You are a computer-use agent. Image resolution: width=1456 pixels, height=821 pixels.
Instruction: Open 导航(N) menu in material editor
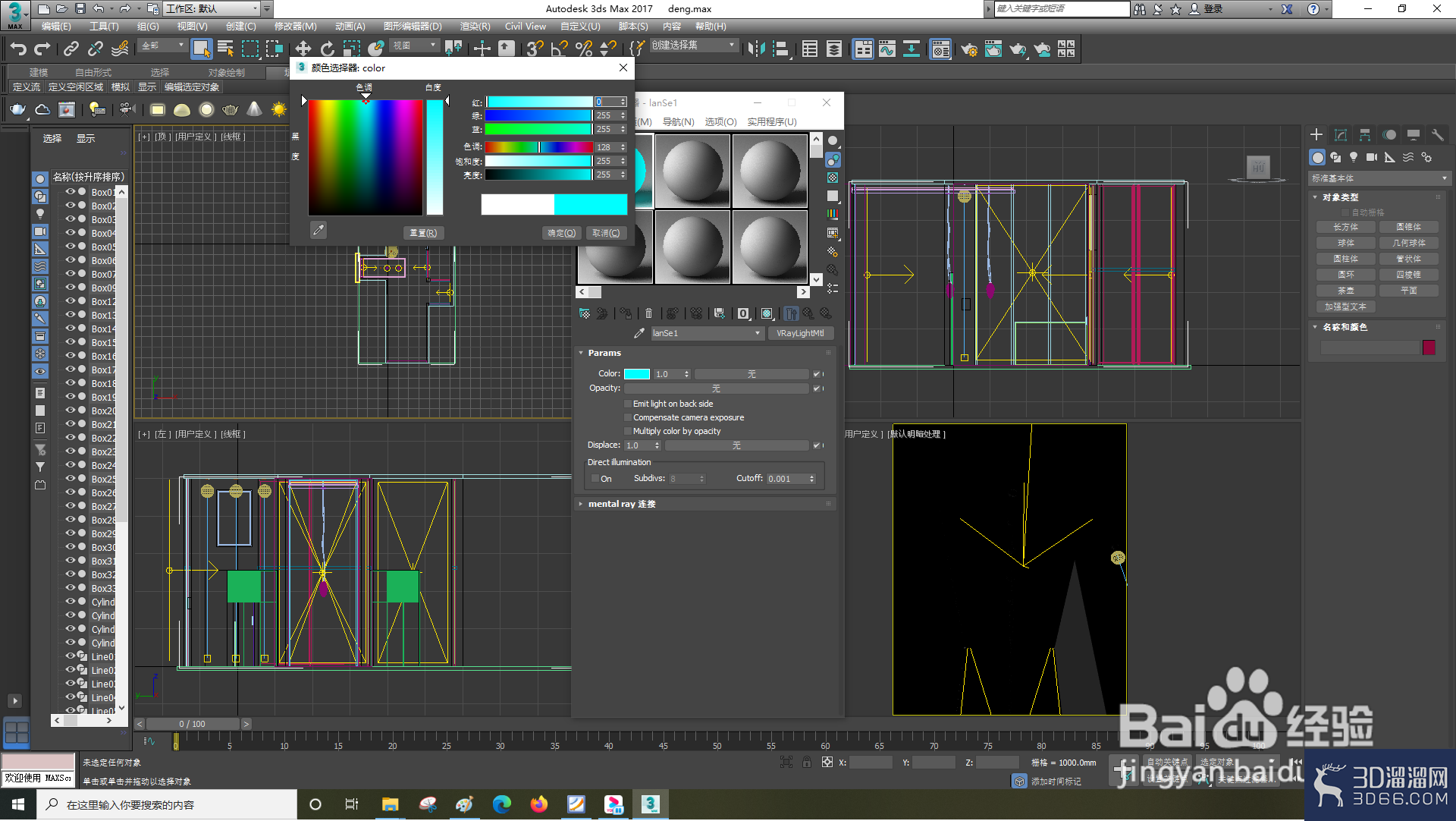pyautogui.click(x=678, y=122)
